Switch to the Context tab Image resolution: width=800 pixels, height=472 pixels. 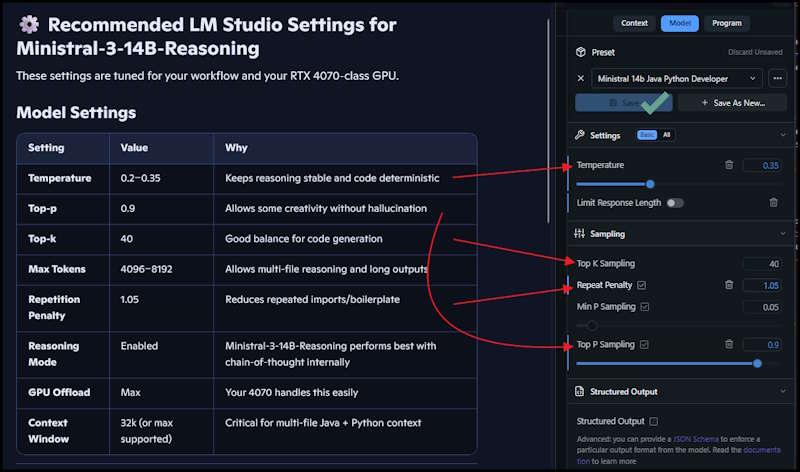634,23
